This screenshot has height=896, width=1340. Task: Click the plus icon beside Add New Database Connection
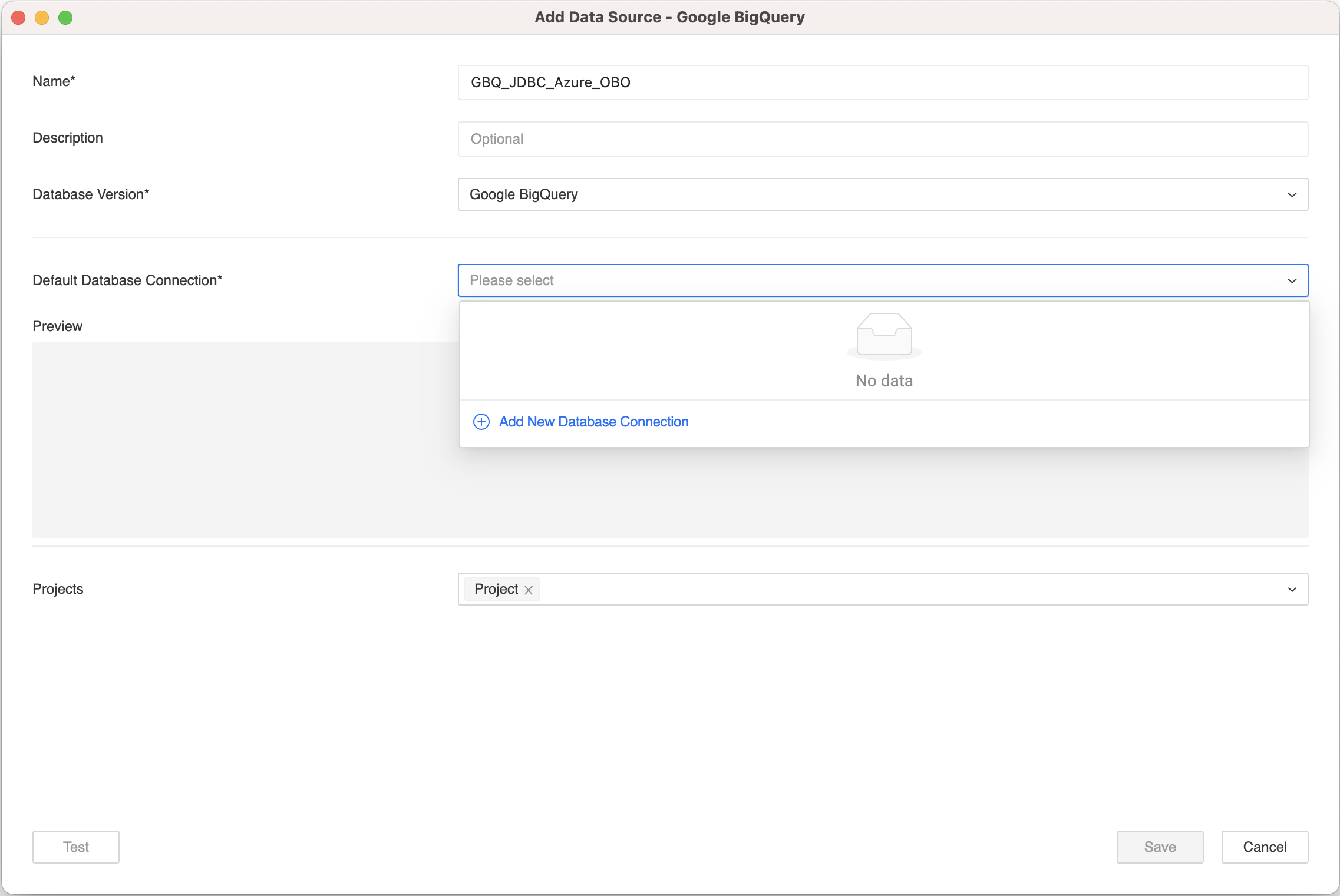click(x=481, y=422)
